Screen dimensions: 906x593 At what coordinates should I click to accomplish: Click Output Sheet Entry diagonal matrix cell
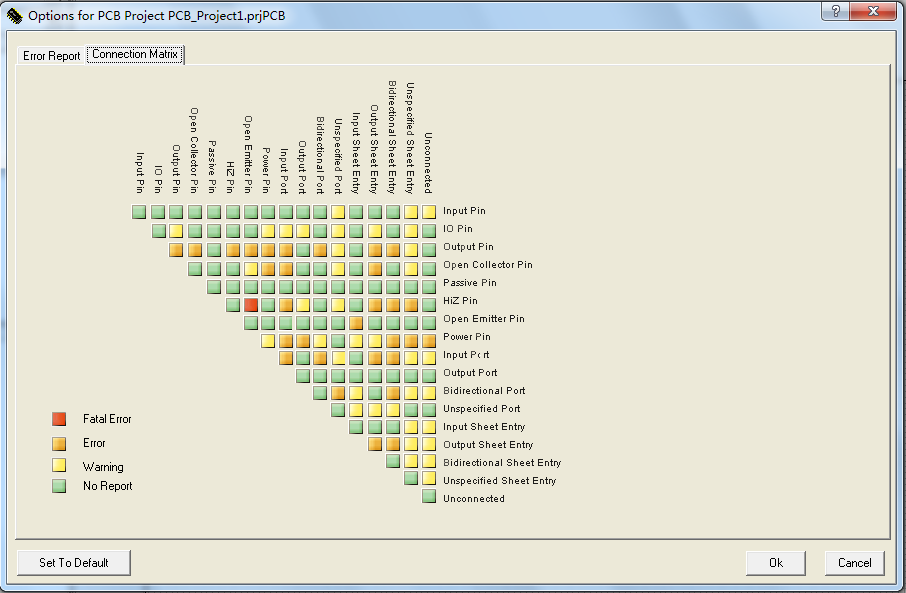pos(376,443)
